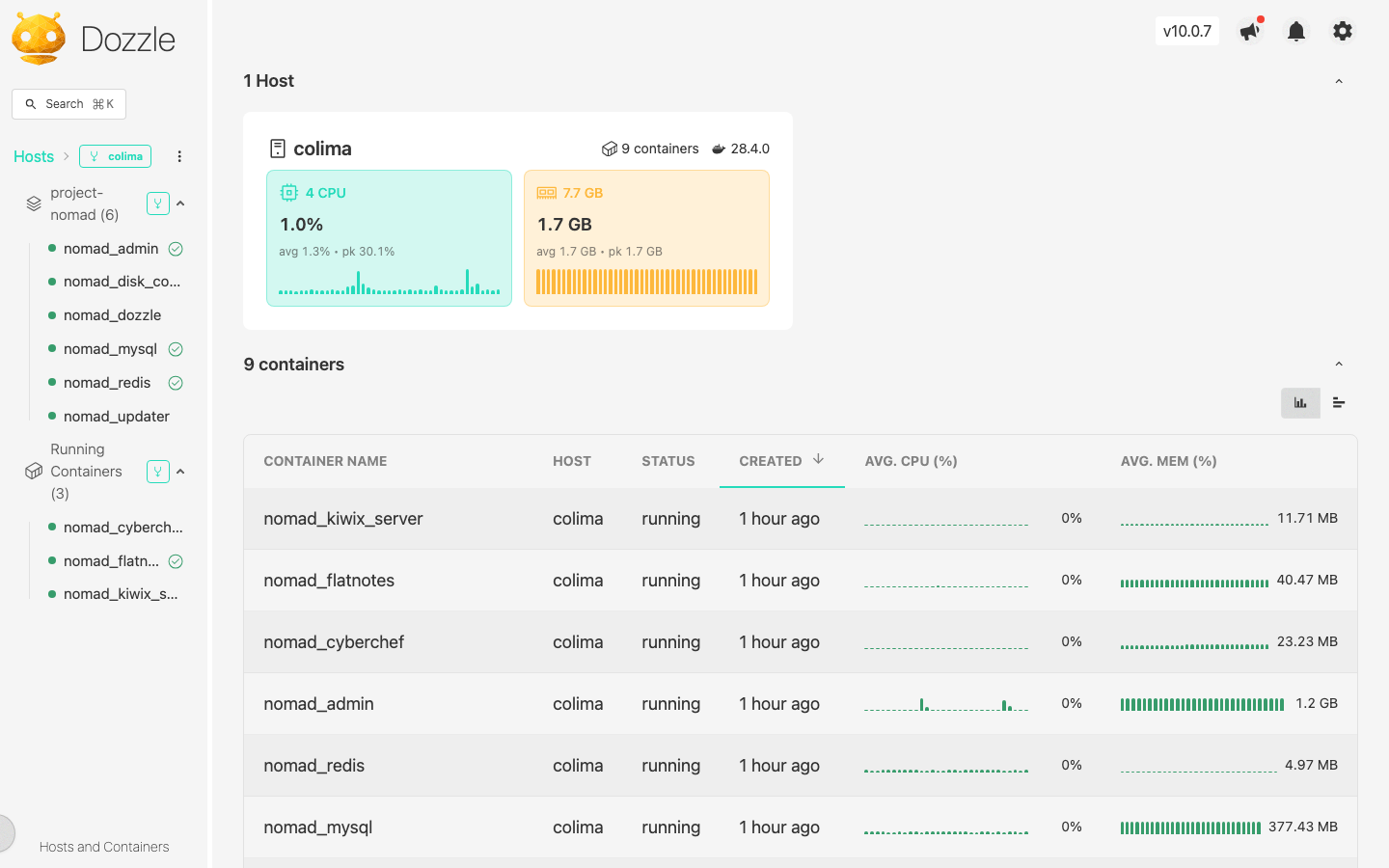This screenshot has width=1389, height=868.
Task: Select the colima host badge in sidebar
Action: point(116,156)
